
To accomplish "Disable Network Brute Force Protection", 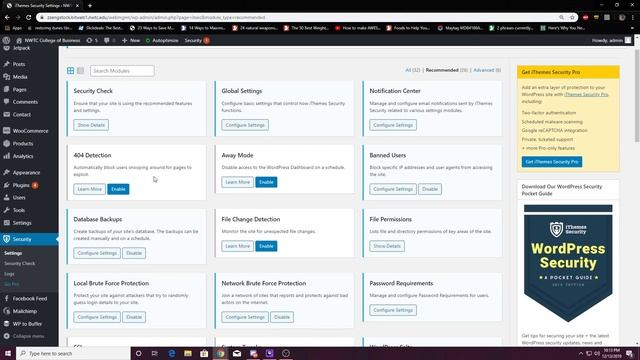I will [282, 317].
